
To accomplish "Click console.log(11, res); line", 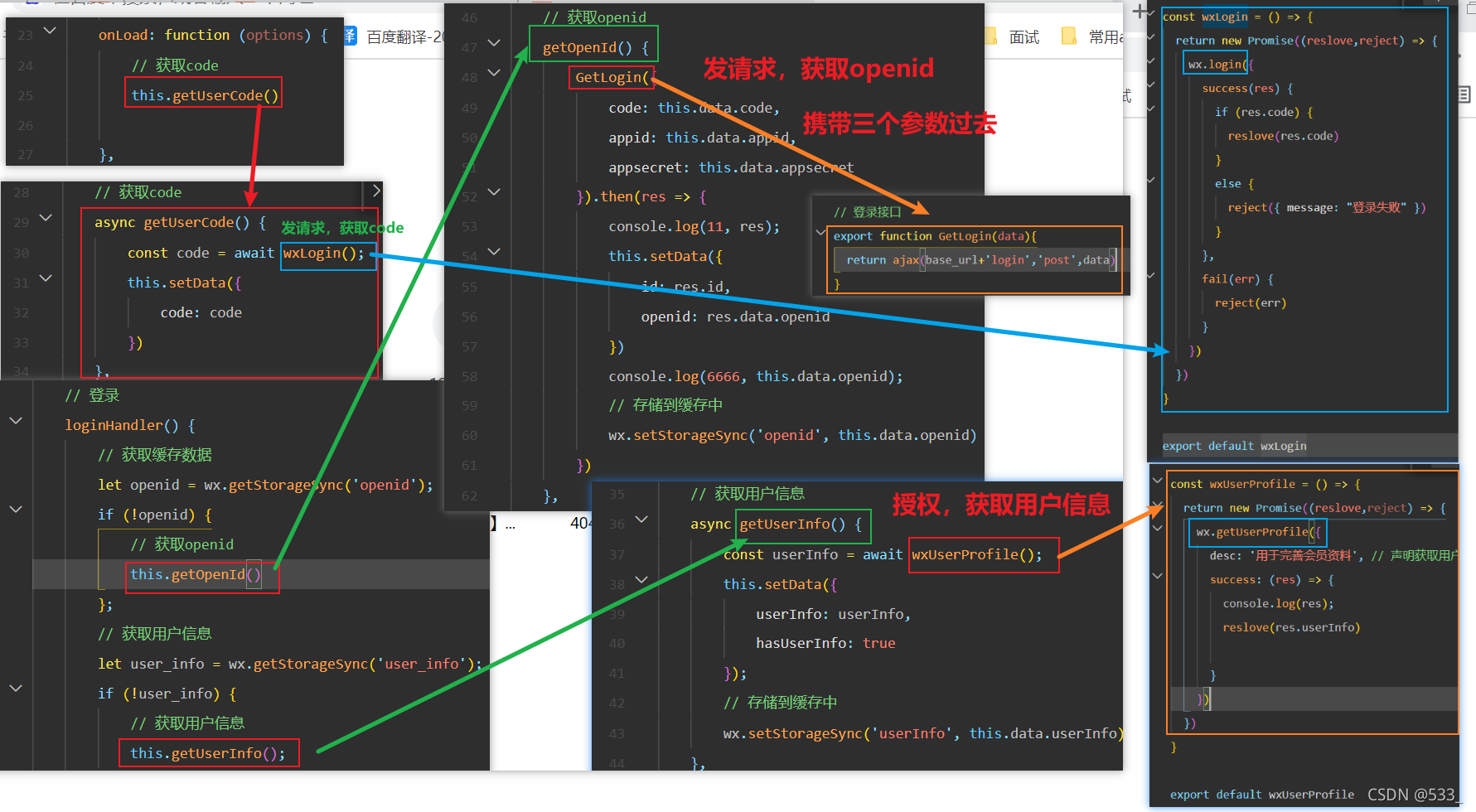I will click(694, 227).
